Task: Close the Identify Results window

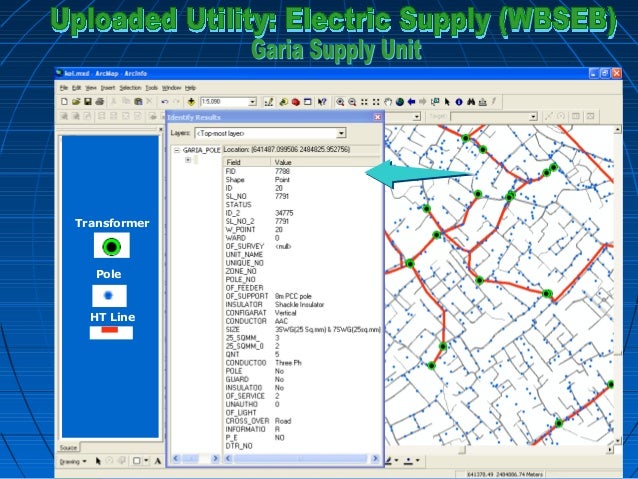Action: click(x=377, y=117)
